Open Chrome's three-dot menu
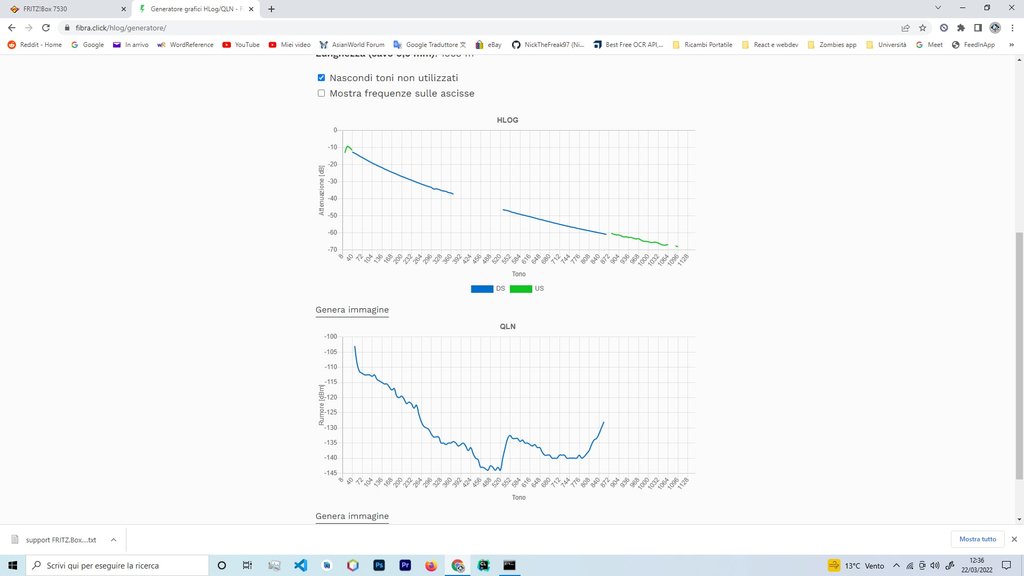Viewport: 1024px width, 576px height. coord(1012,28)
